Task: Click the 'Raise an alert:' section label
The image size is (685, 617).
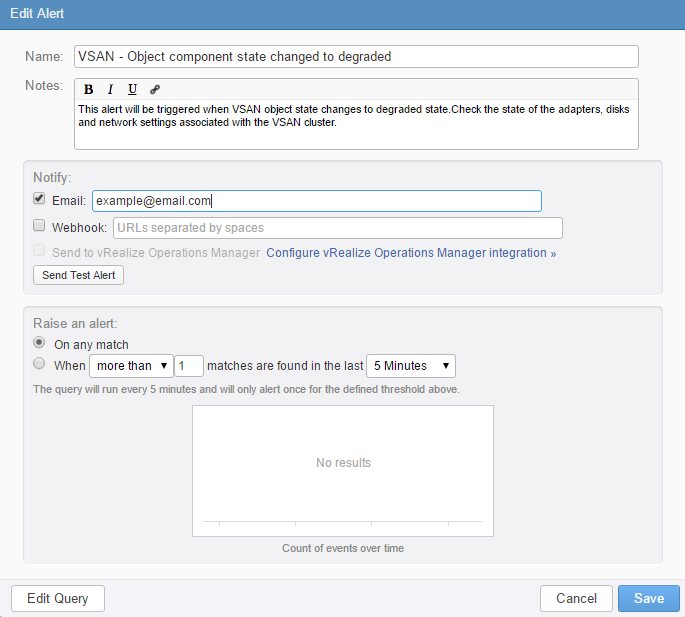Action: (75, 323)
